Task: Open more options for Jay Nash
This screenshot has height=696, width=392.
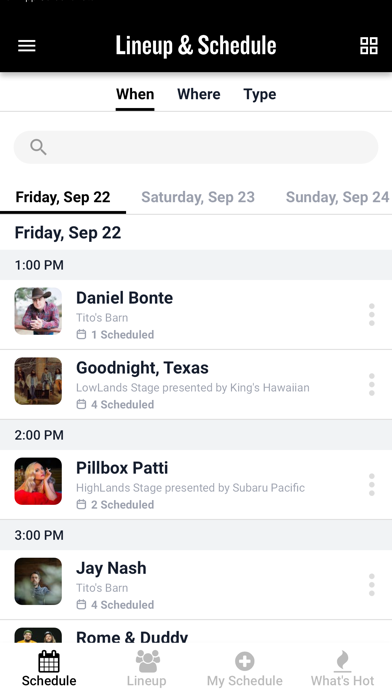Action: [372, 585]
